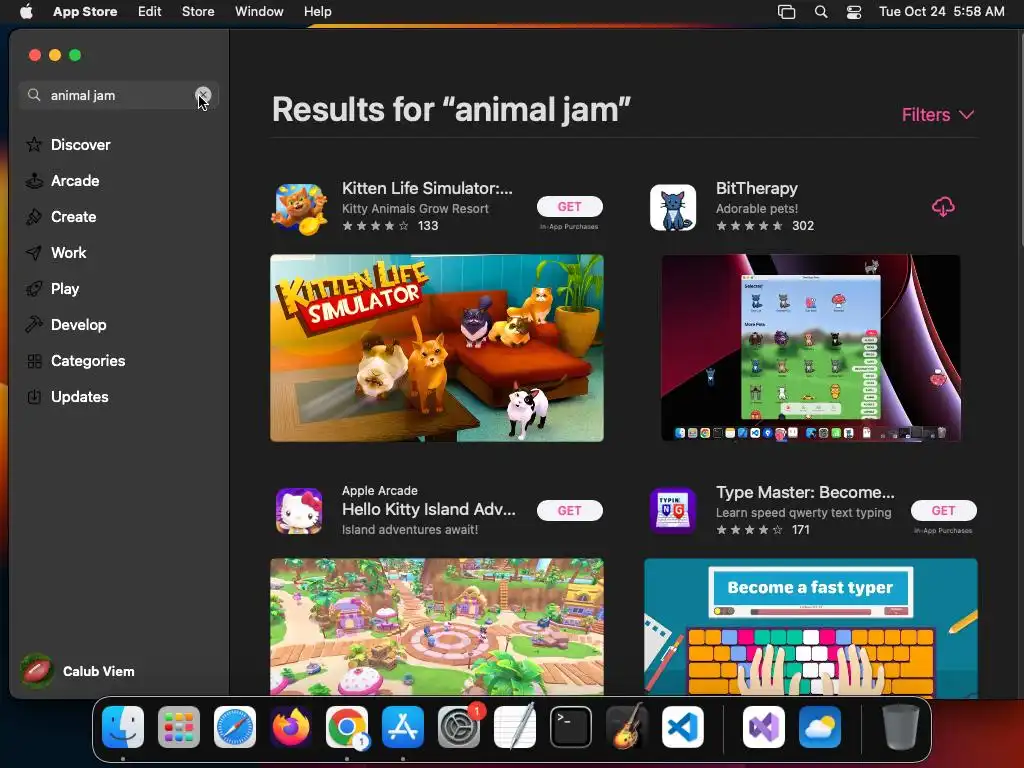This screenshot has height=768, width=1024.
Task: Click the Calub Viem account name
Action: pos(99,671)
